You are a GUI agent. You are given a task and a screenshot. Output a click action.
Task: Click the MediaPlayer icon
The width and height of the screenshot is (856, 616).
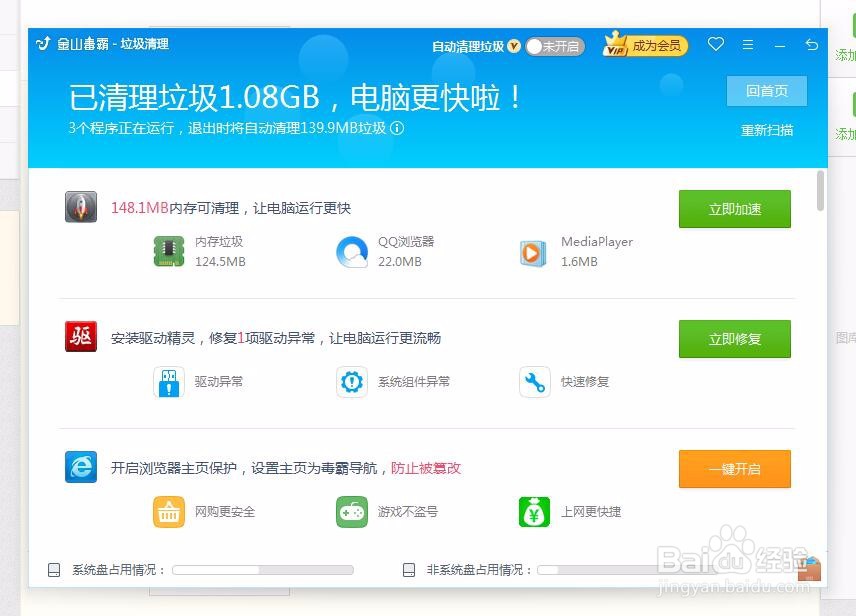pyautogui.click(x=532, y=251)
